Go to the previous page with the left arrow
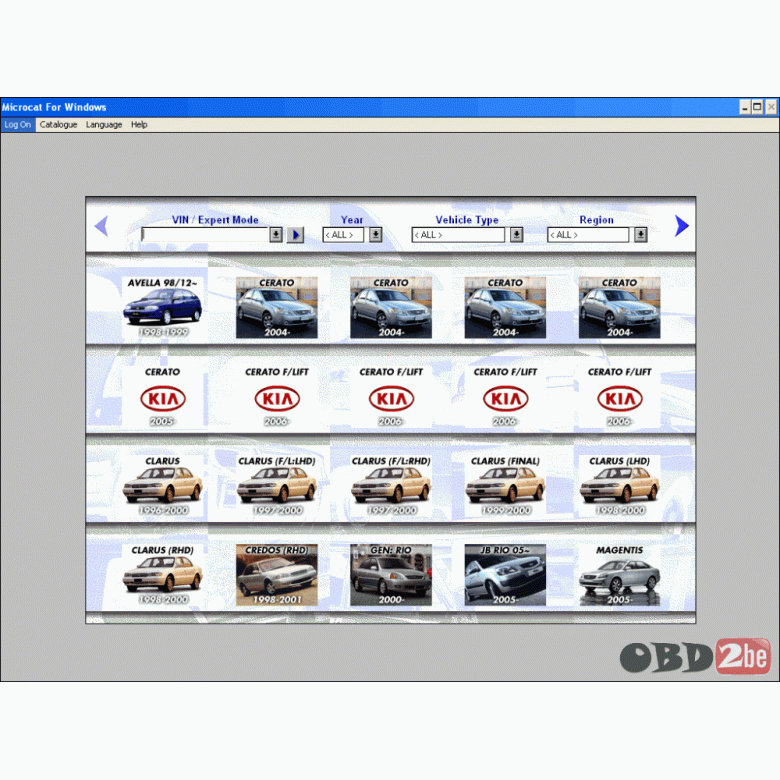 [x=101, y=226]
